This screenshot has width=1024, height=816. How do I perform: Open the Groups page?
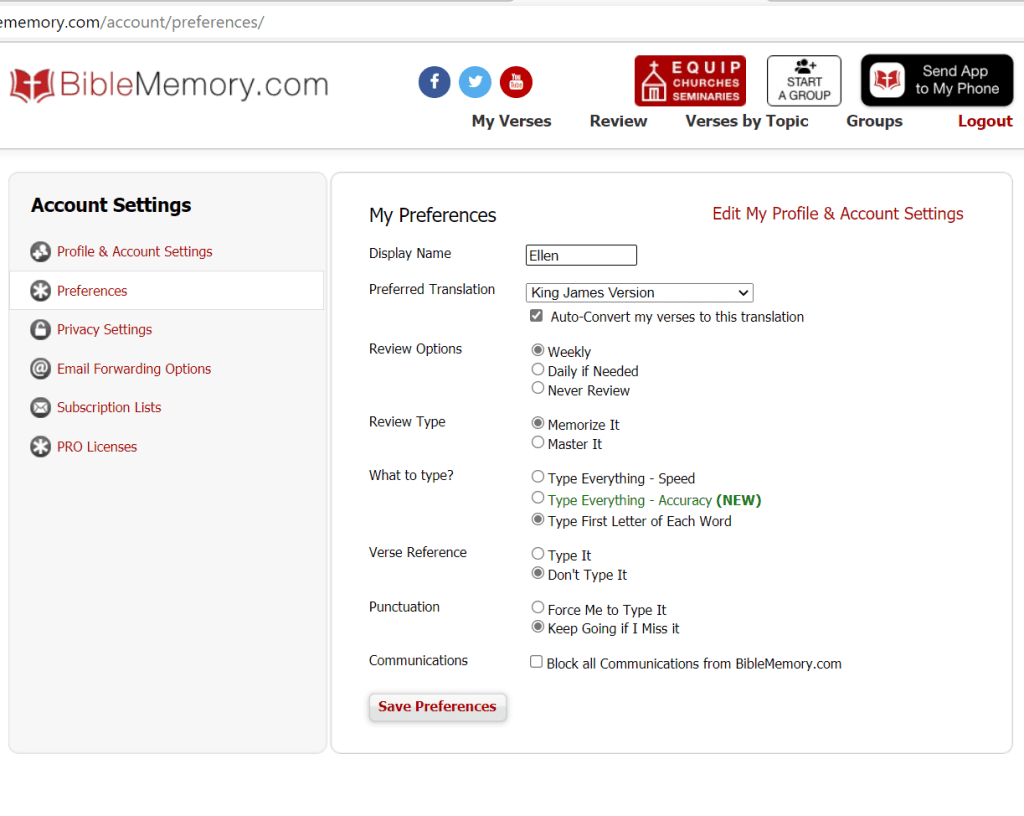[x=874, y=121]
